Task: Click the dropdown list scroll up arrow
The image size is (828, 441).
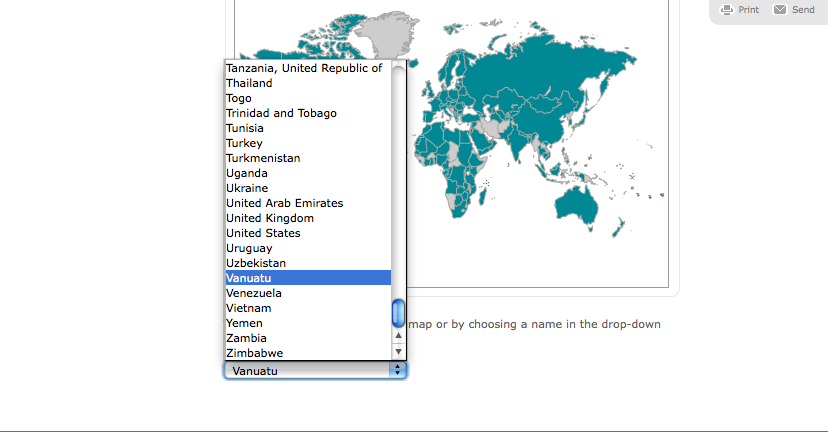Action: point(398,336)
